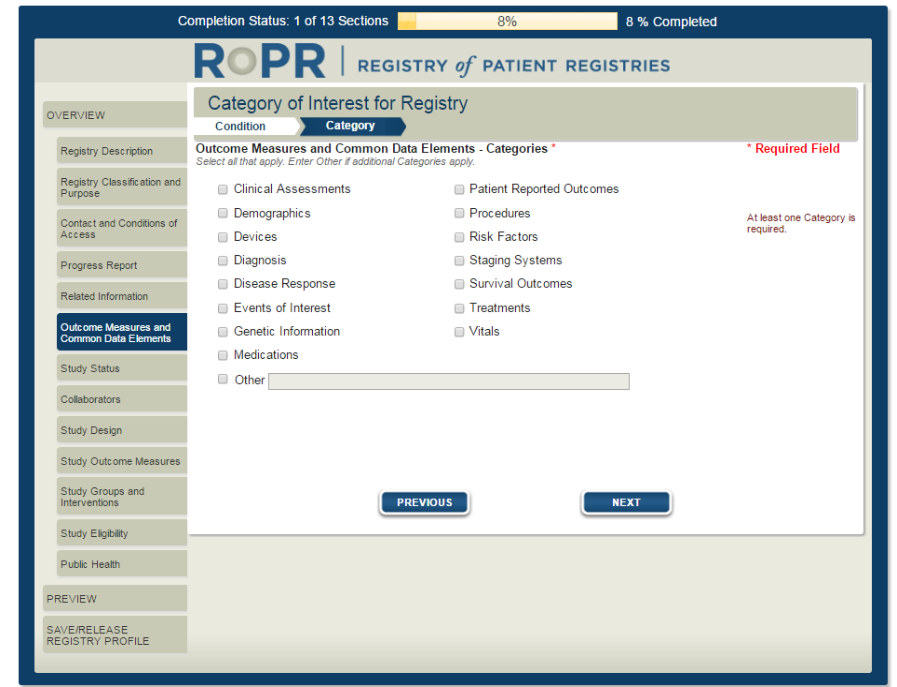Click the 'Required Field' note
The image size is (897, 687).
[x=793, y=149]
